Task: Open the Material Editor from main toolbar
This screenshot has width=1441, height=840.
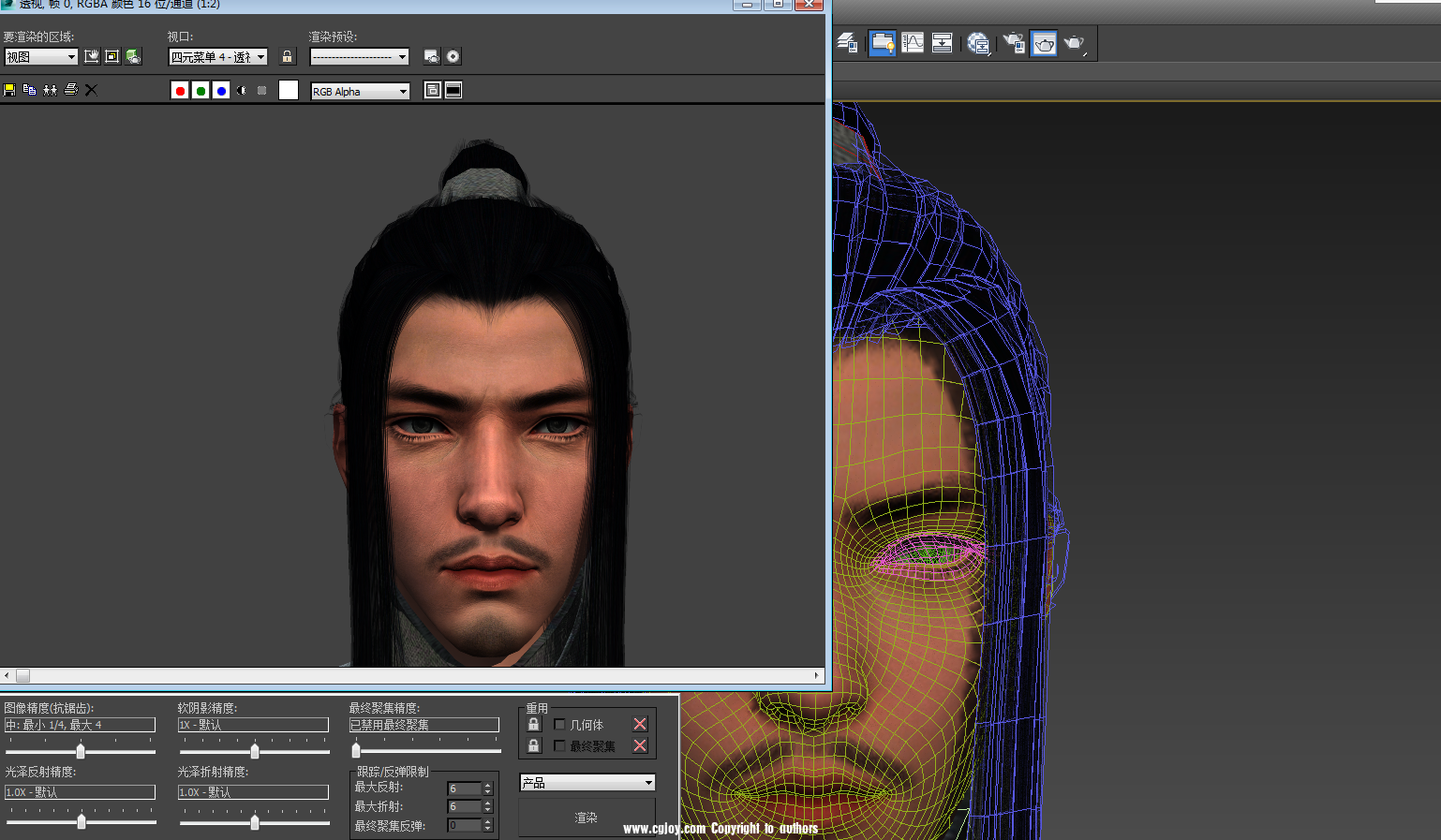Action: [978, 43]
